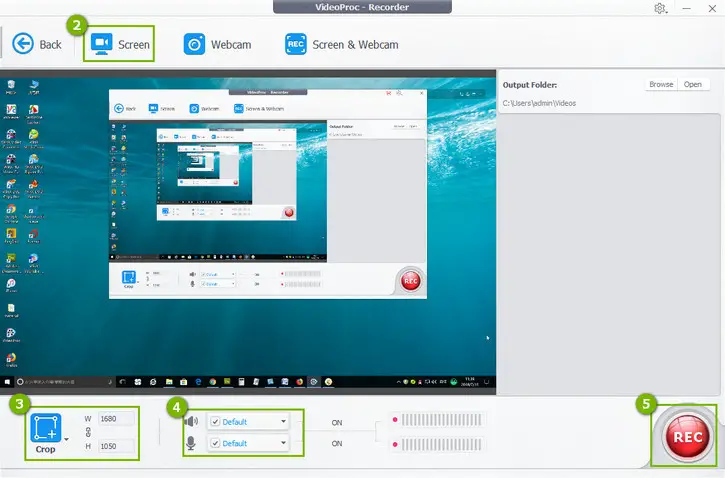Viewport: 725px width, 478px height.
Task: Uncheck the speaker Default device checkbox
Action: [215, 422]
